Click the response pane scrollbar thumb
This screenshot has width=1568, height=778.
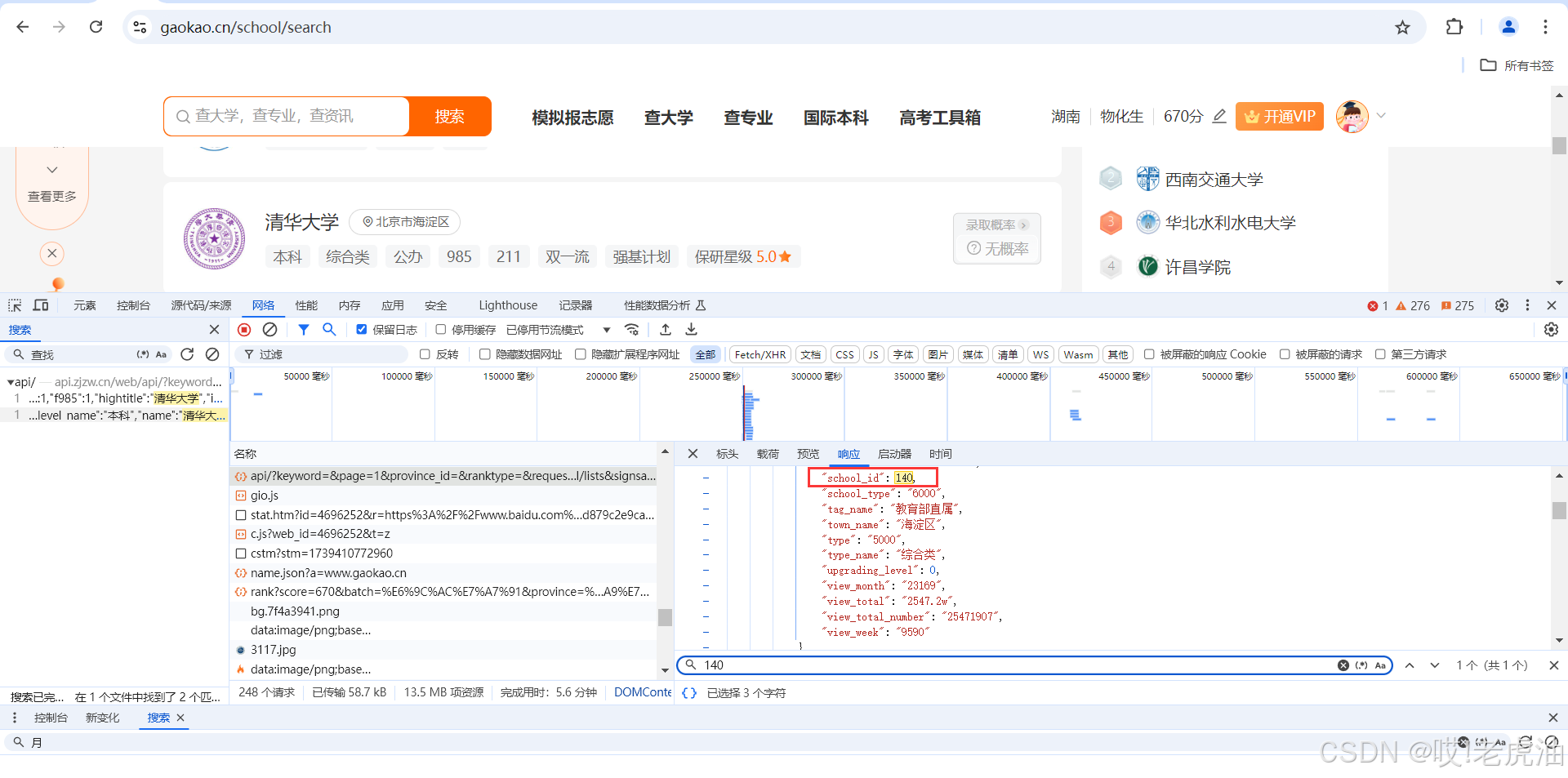1559,510
